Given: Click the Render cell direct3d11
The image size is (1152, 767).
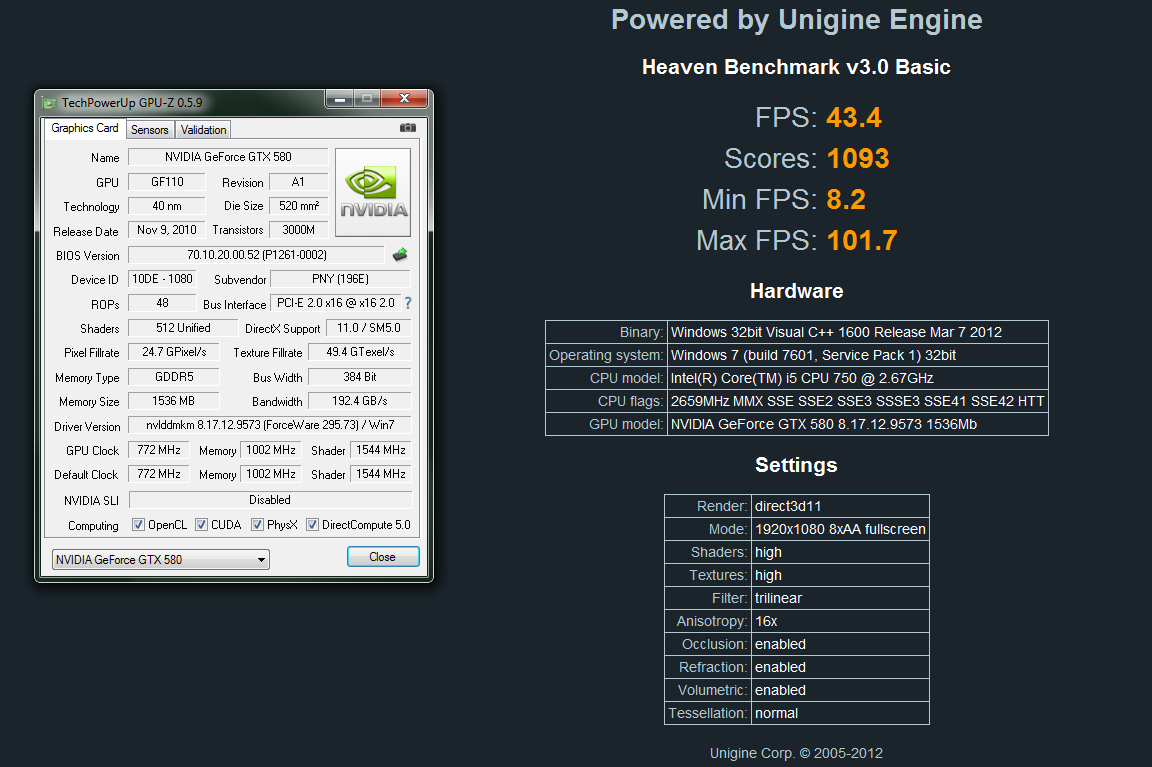Looking at the screenshot, I should (840, 506).
